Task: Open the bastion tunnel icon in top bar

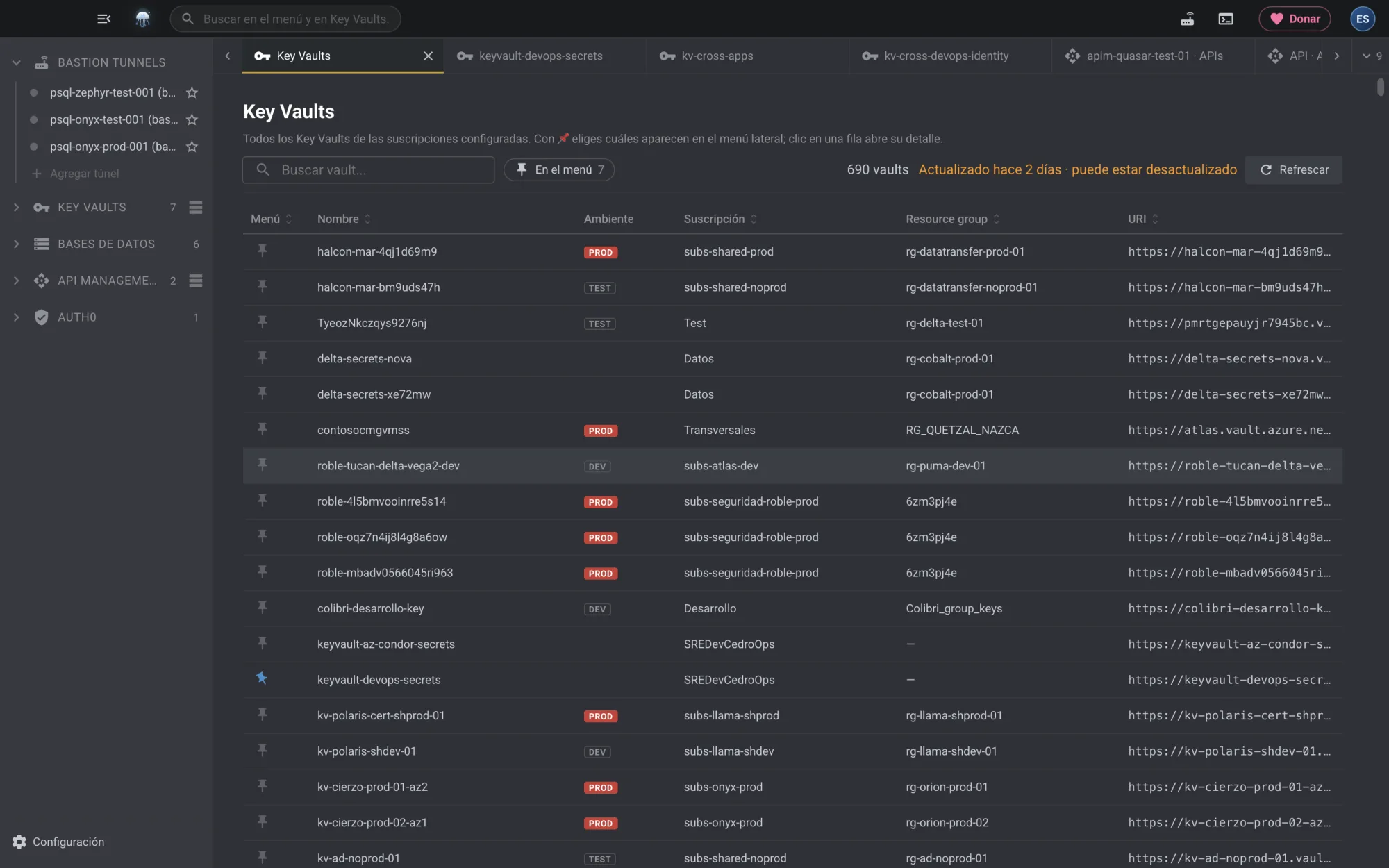Action: (x=1188, y=19)
